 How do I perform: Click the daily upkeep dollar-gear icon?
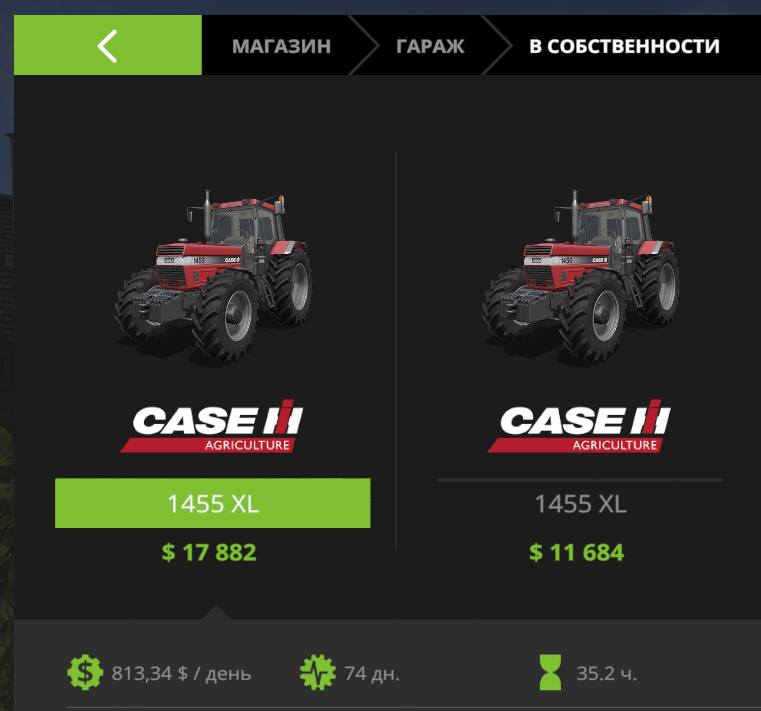pyautogui.click(x=85, y=672)
